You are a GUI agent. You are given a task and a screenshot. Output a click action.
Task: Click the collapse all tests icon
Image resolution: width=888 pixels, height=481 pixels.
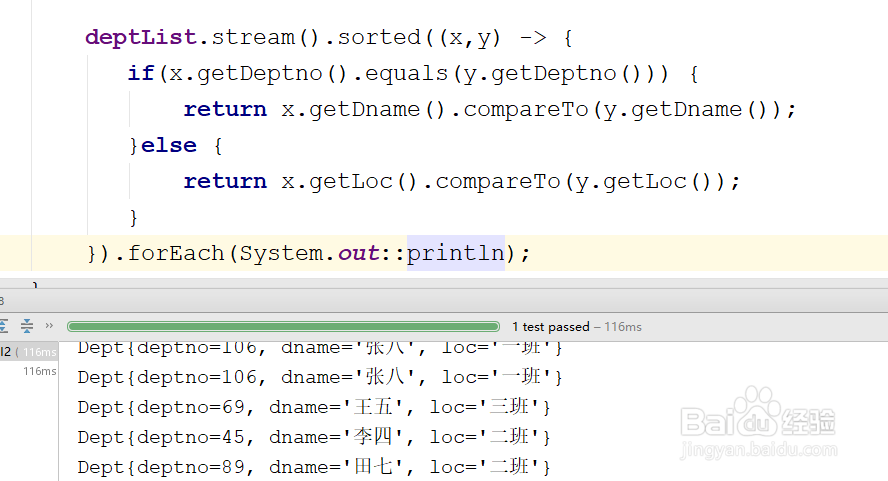pos(27,326)
